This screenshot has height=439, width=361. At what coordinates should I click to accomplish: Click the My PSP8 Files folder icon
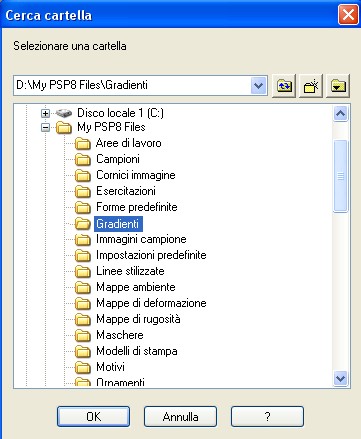pos(63,127)
